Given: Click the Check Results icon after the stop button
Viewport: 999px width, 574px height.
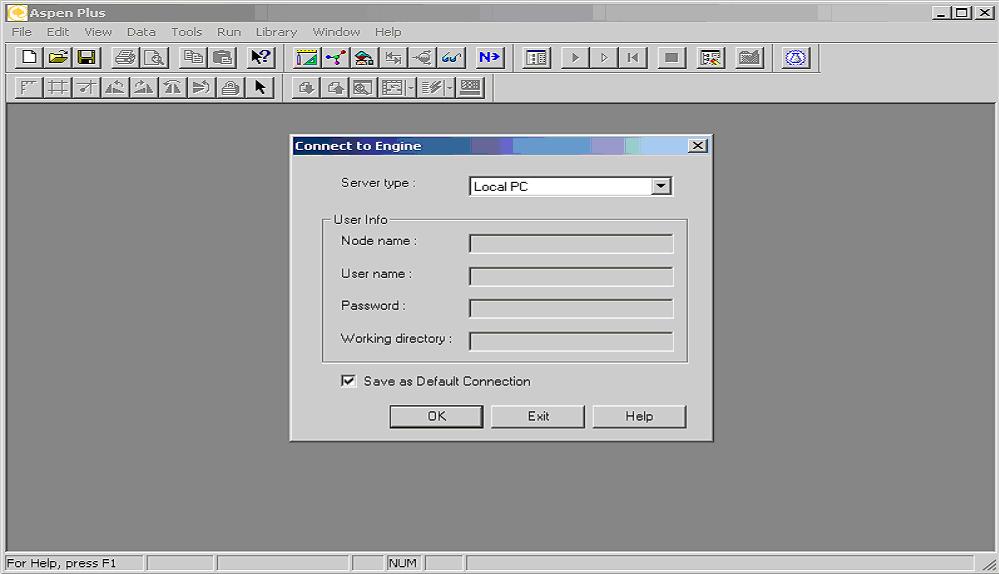Looking at the screenshot, I should (x=710, y=58).
